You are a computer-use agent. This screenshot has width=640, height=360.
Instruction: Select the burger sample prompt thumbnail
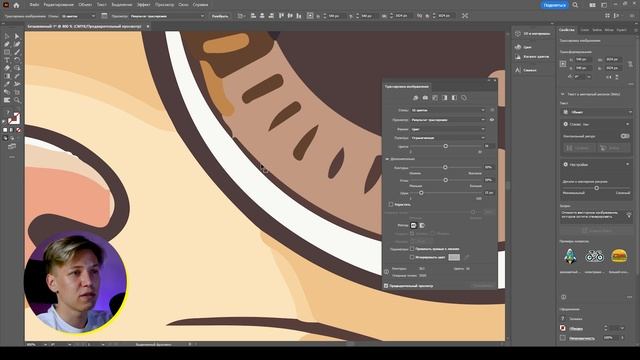pyautogui.click(x=619, y=256)
